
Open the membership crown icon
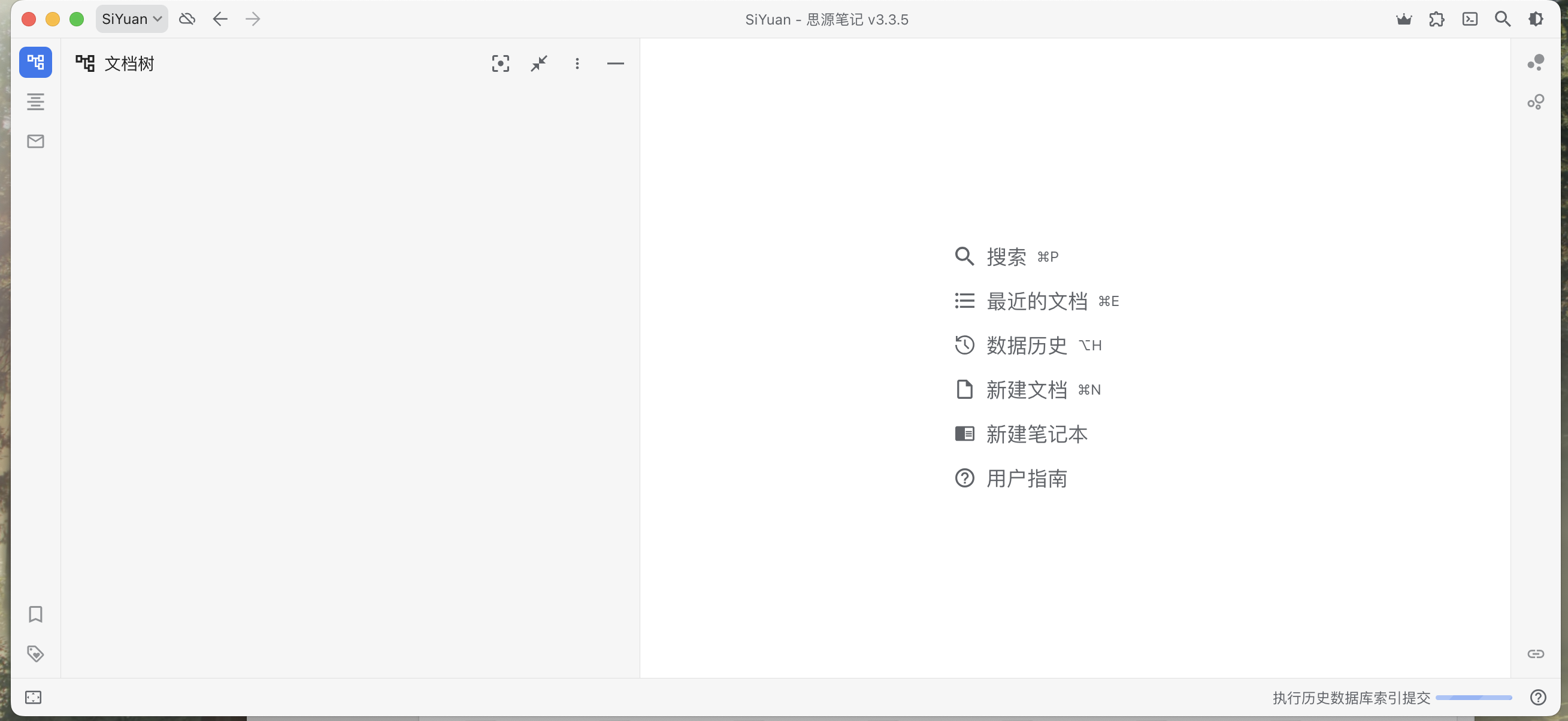tap(1404, 19)
